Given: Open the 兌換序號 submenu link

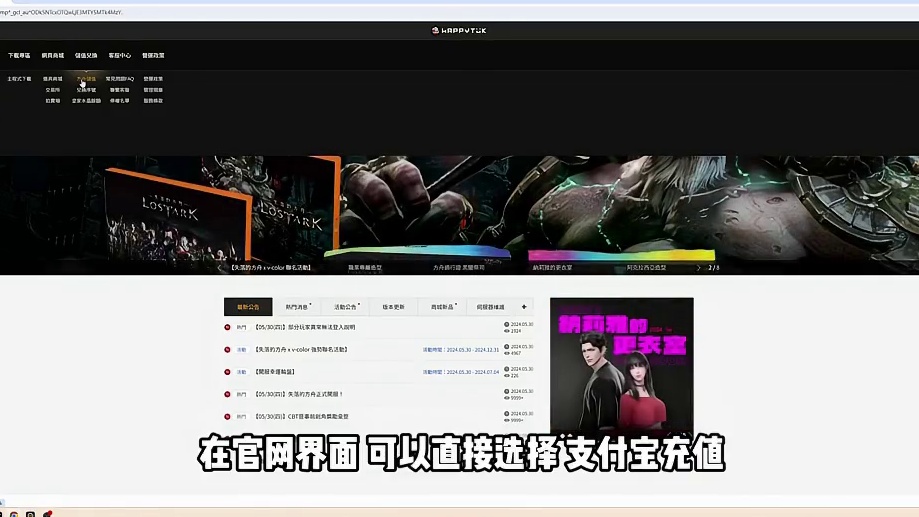Looking at the screenshot, I should (86, 90).
